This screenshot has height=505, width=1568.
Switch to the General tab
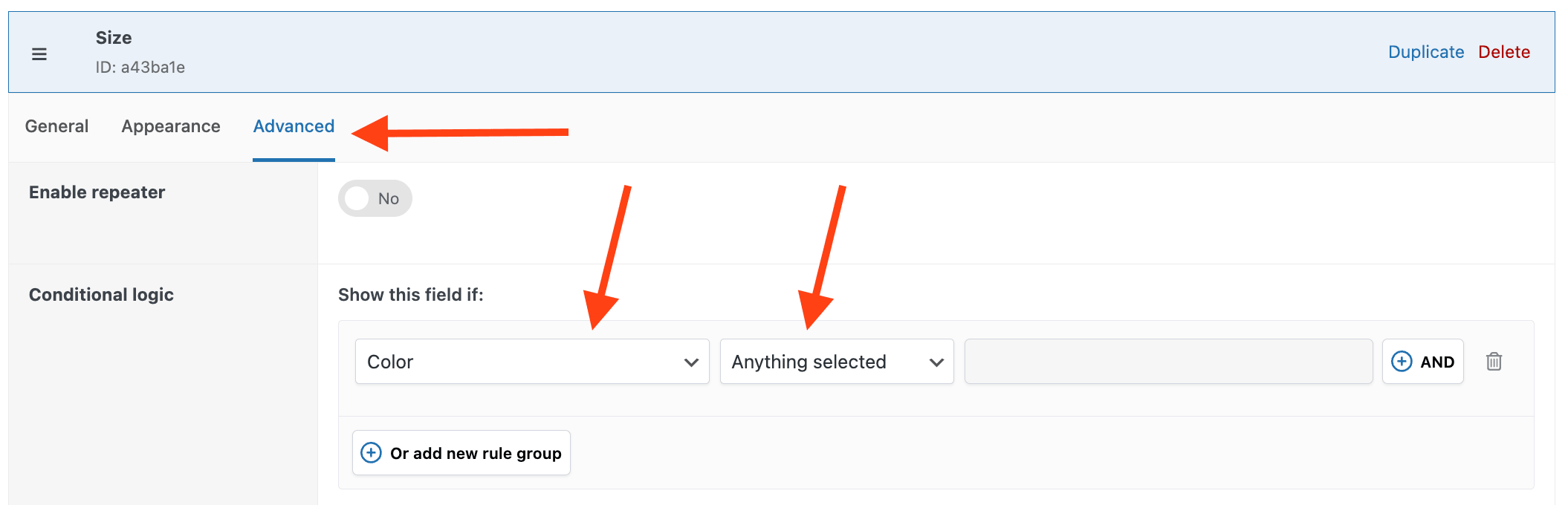pyautogui.click(x=56, y=126)
